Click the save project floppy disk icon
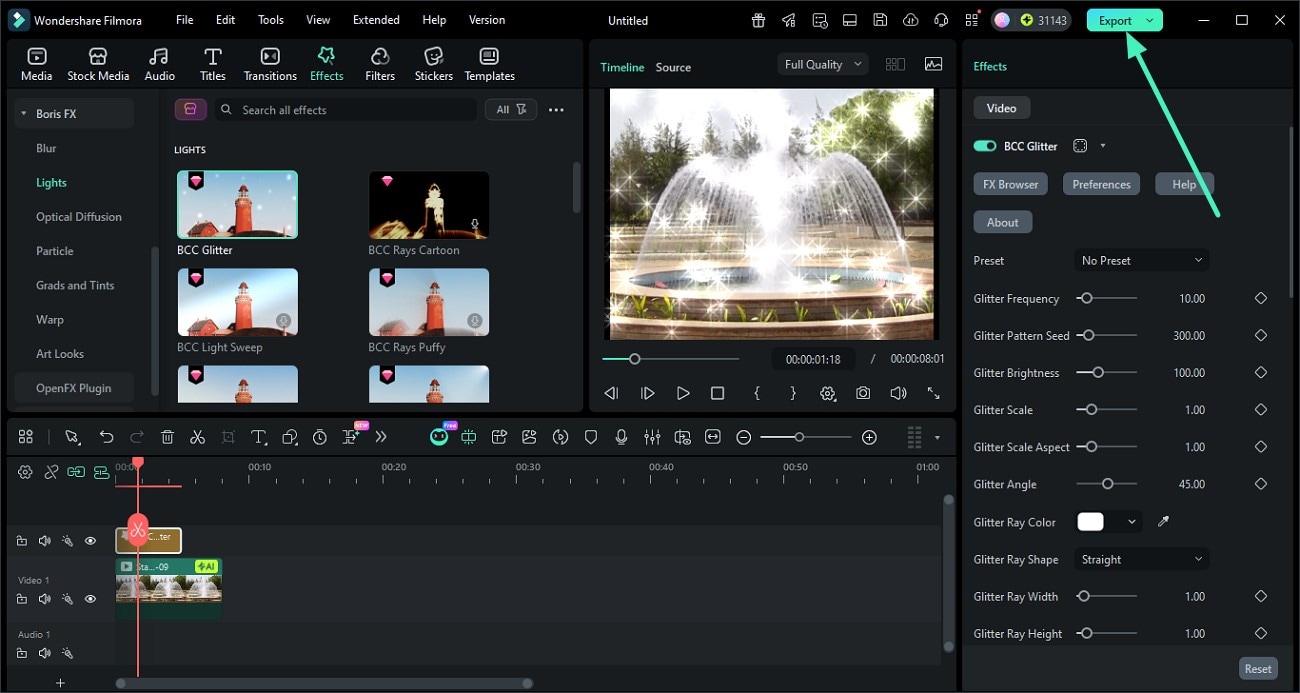Image resolution: width=1300 pixels, height=693 pixels. pyautogui.click(x=879, y=19)
